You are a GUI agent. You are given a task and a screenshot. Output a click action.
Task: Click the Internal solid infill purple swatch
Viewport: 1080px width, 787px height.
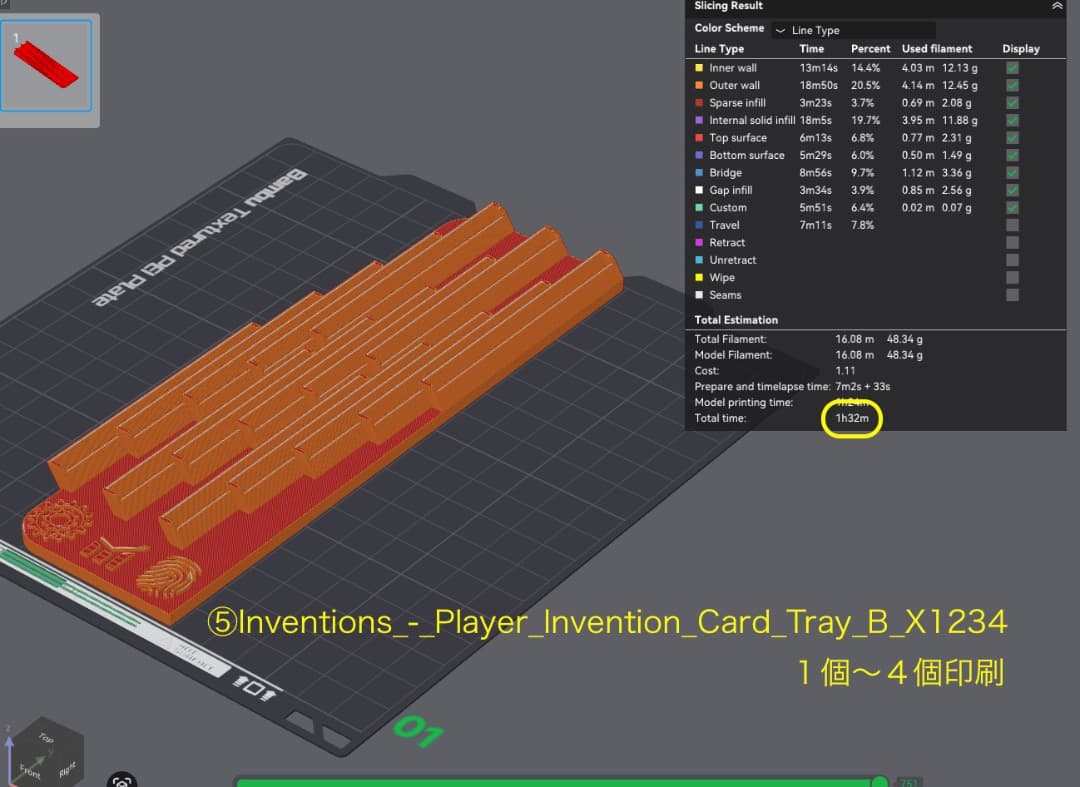point(699,120)
